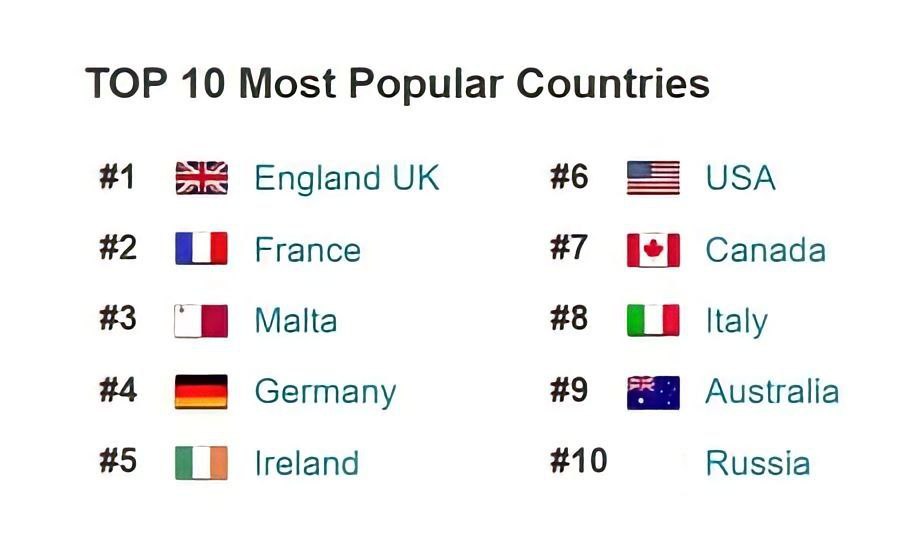Open the France country link
914x538 pixels.
[307, 249]
